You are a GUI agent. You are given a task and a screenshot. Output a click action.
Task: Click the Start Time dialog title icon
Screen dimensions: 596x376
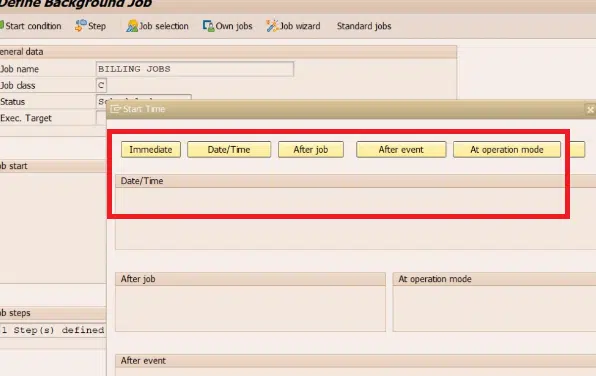115,109
